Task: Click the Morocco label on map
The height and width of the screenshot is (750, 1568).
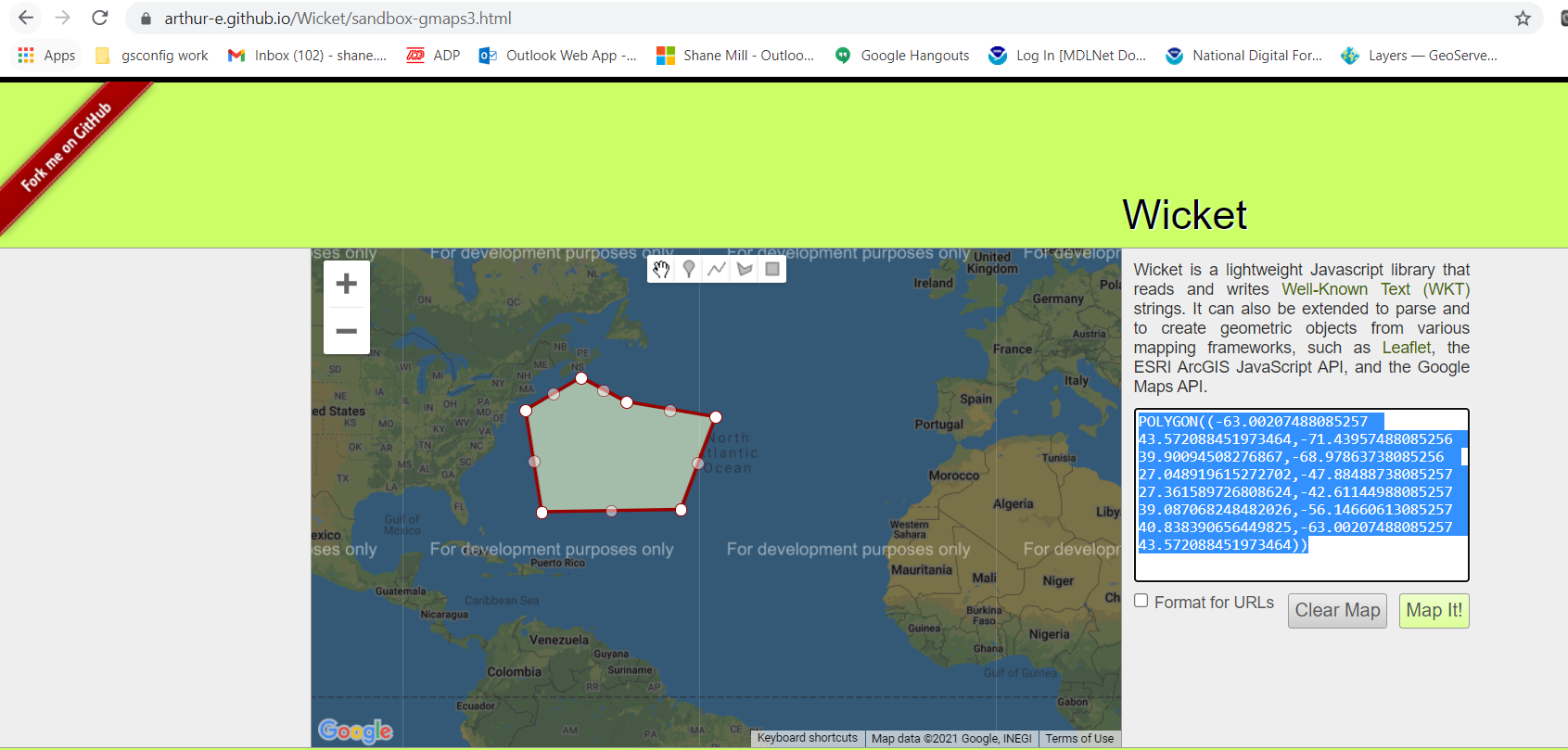Action: coord(954,476)
